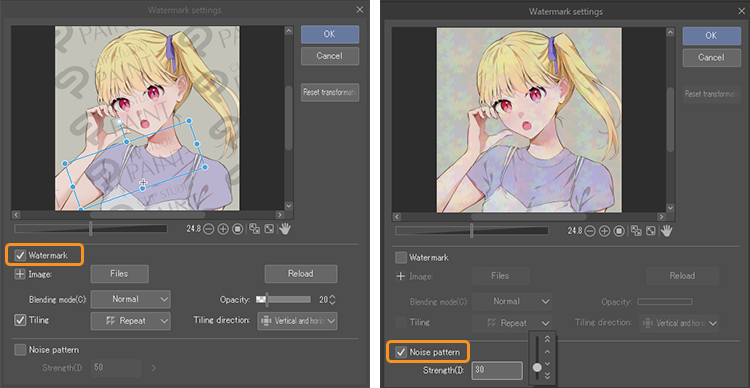Uncheck the Tiling checkbox in left dialog
The image size is (750, 388).
point(20,320)
